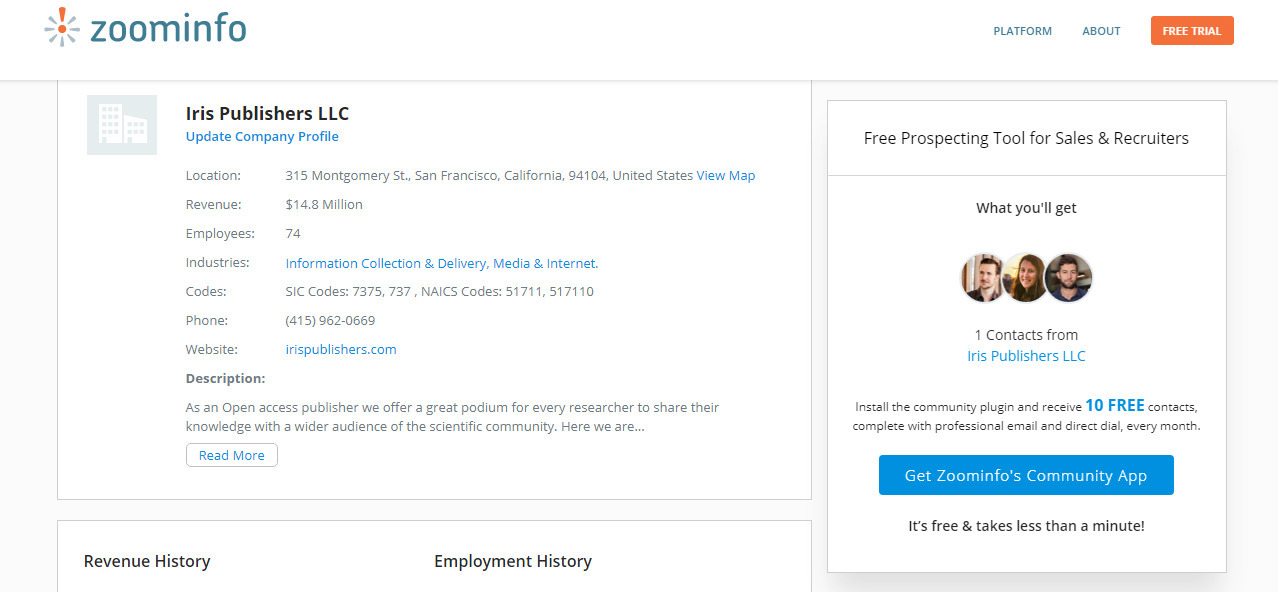Select the middle contact avatar photo
This screenshot has width=1278, height=592.
[1026, 278]
